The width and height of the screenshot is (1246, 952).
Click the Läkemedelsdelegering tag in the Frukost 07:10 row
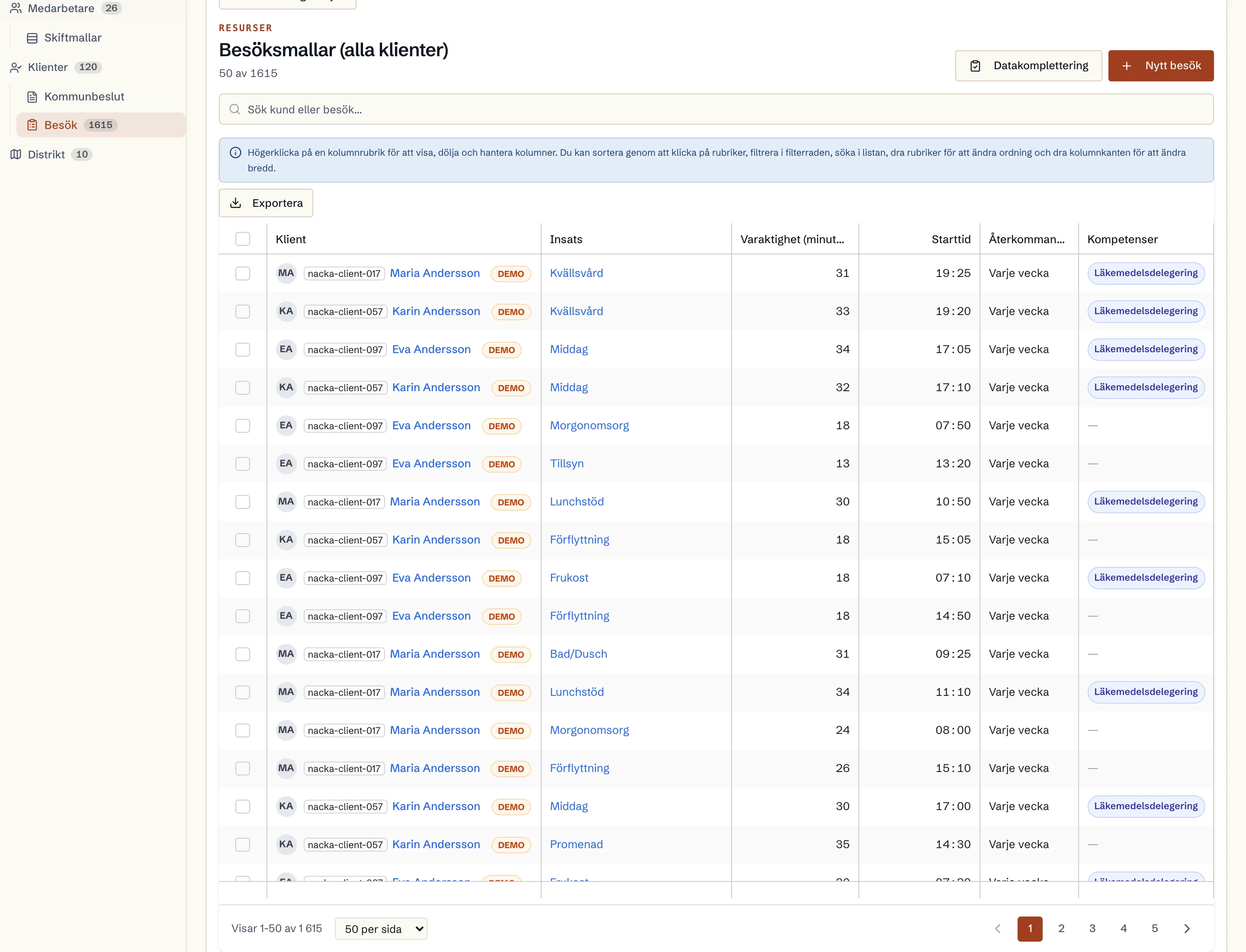(1146, 577)
